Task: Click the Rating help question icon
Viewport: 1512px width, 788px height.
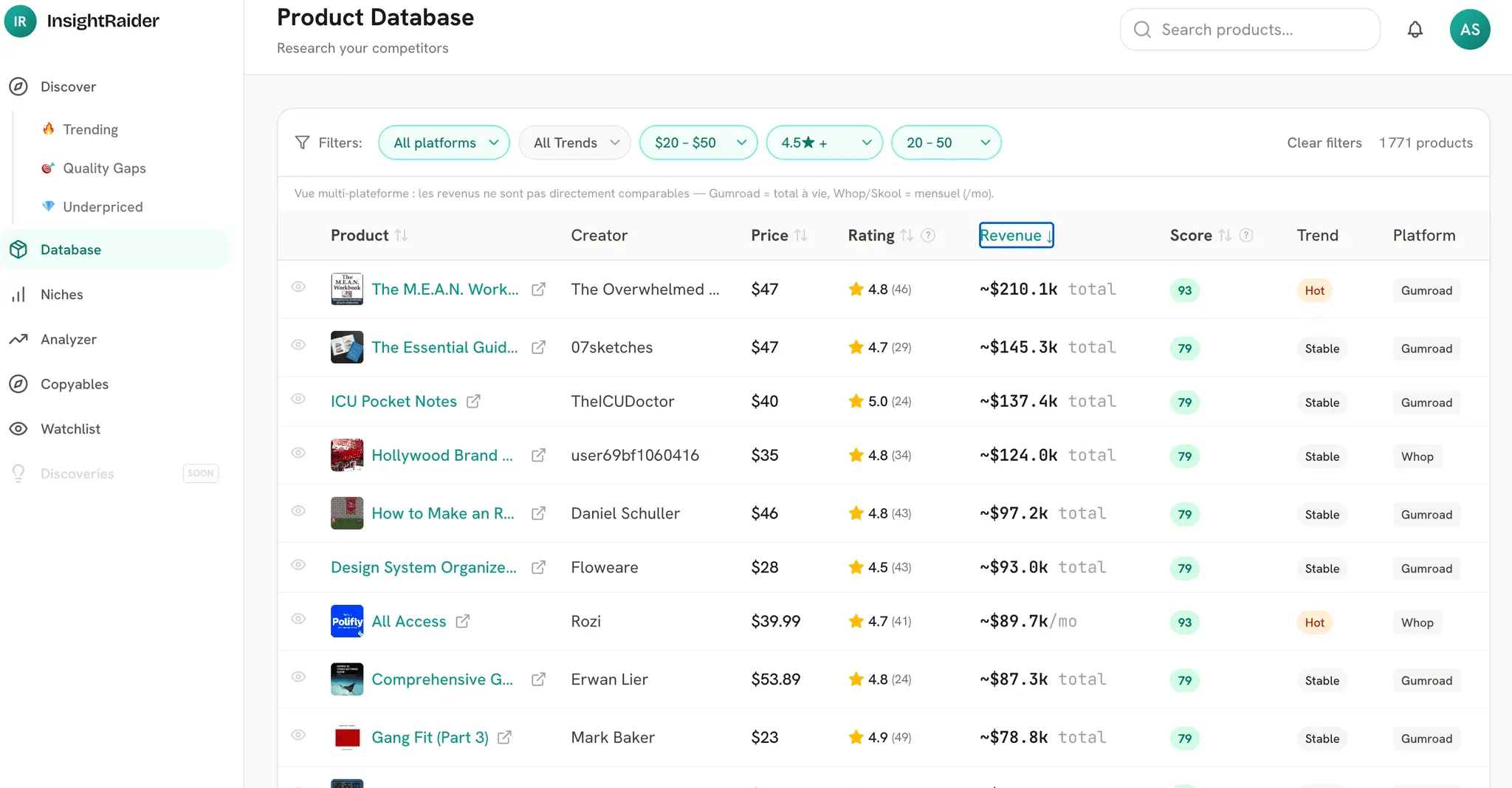Action: 928,236
